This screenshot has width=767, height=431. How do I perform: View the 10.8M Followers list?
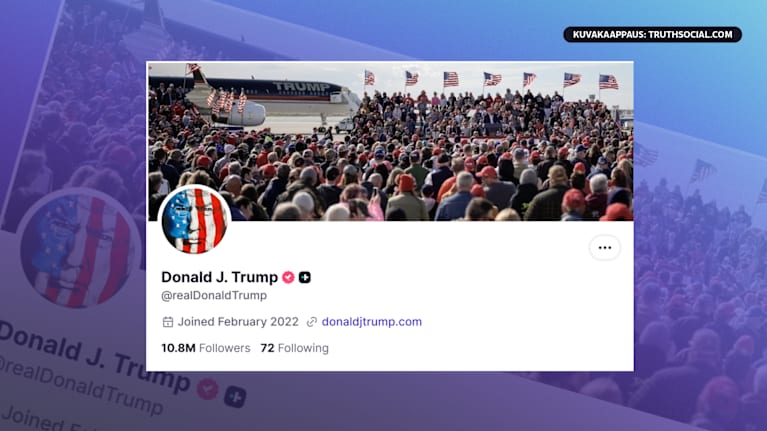pos(205,348)
